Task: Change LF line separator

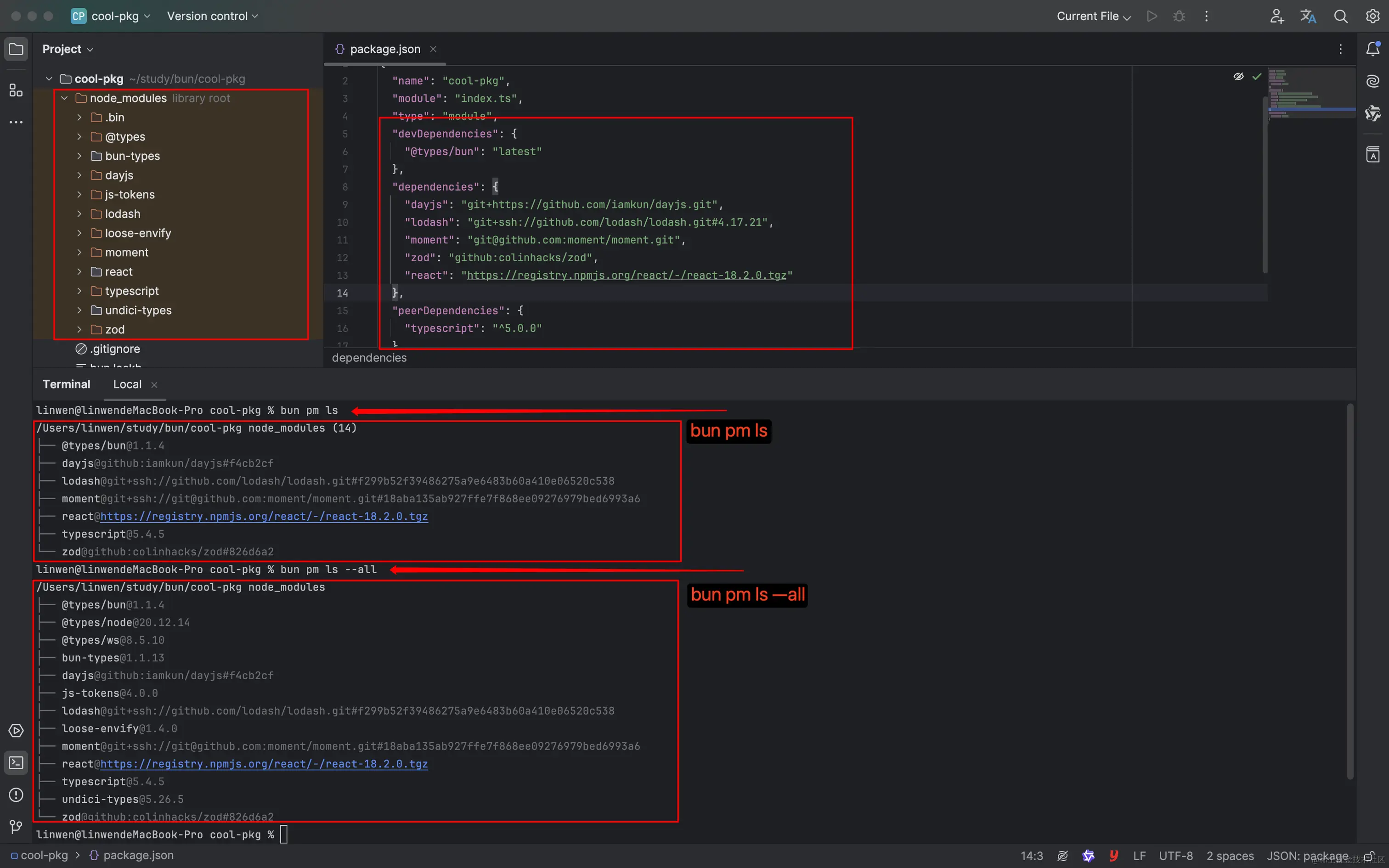Action: pyautogui.click(x=1139, y=855)
